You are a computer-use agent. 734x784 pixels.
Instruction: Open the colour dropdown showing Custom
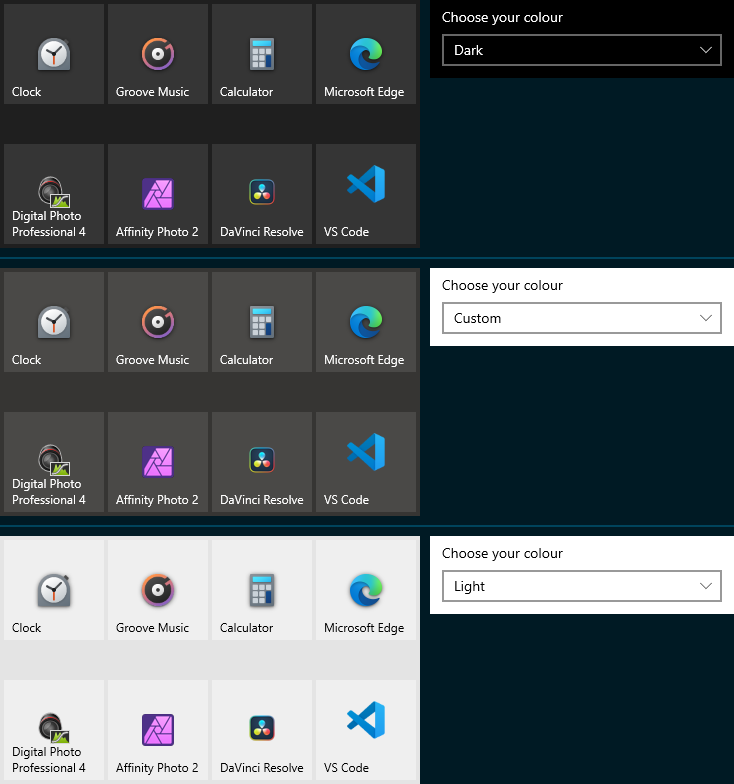[582, 318]
